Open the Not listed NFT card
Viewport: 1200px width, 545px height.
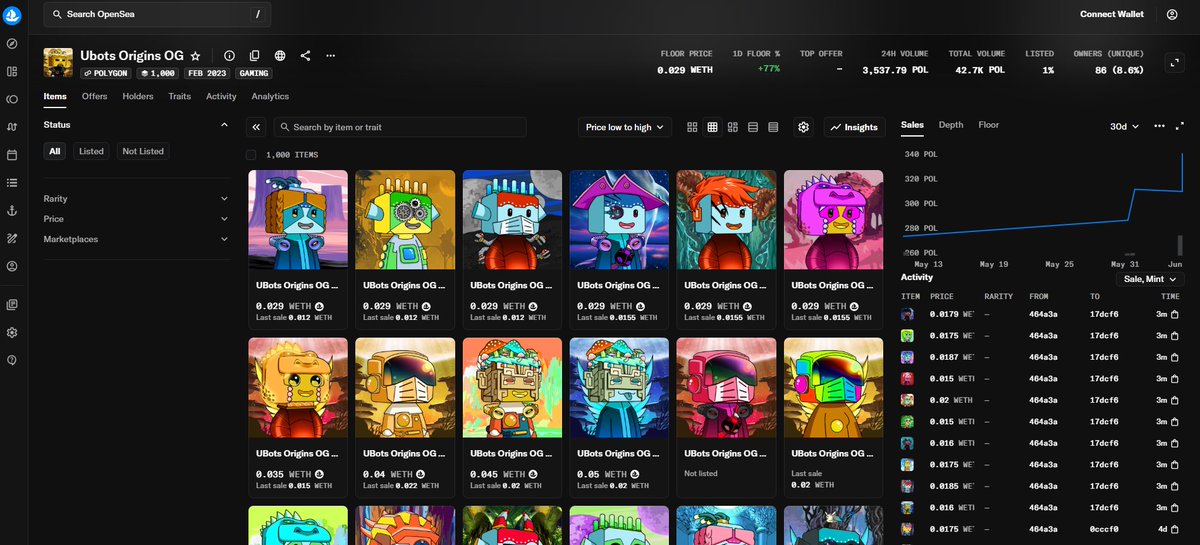pos(726,416)
